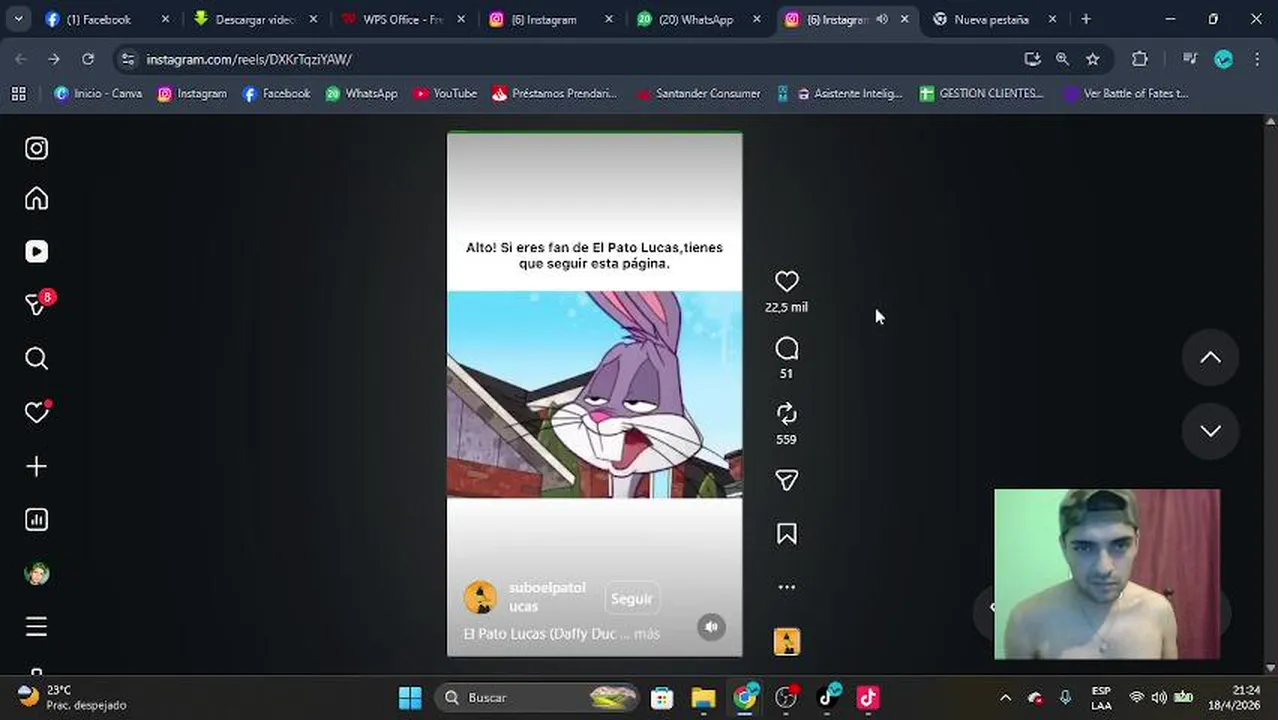Image resolution: width=1278 pixels, height=720 pixels.
Task: Open GESTION CLIENTES bookmark
Action: (x=981, y=93)
